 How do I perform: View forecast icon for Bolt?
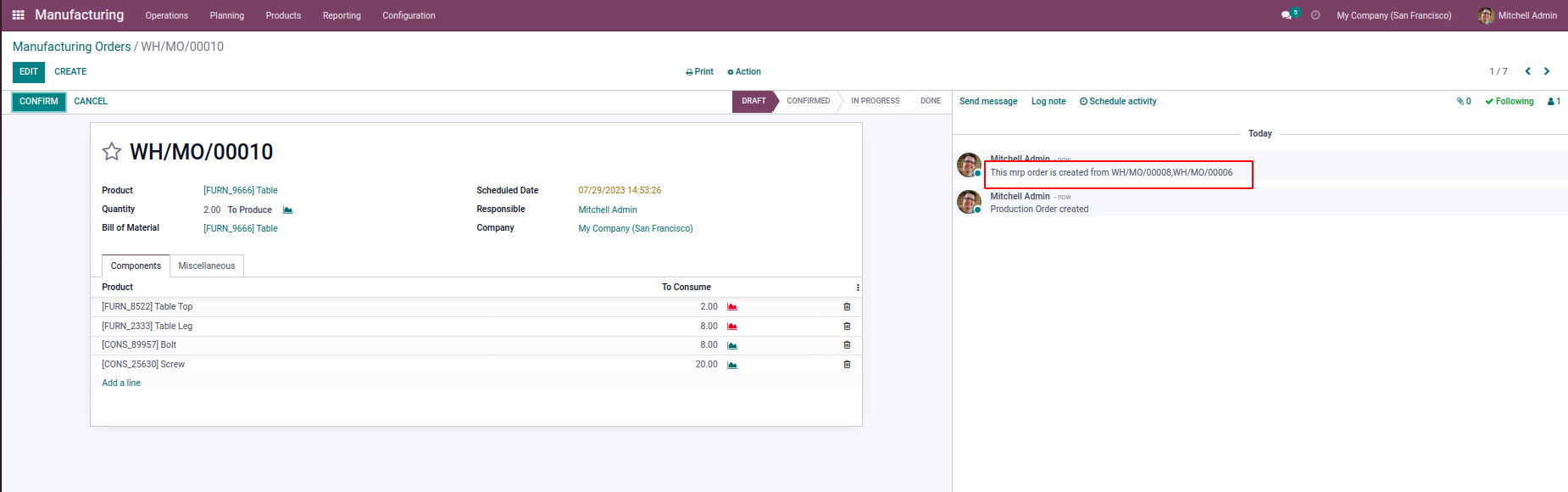click(732, 345)
